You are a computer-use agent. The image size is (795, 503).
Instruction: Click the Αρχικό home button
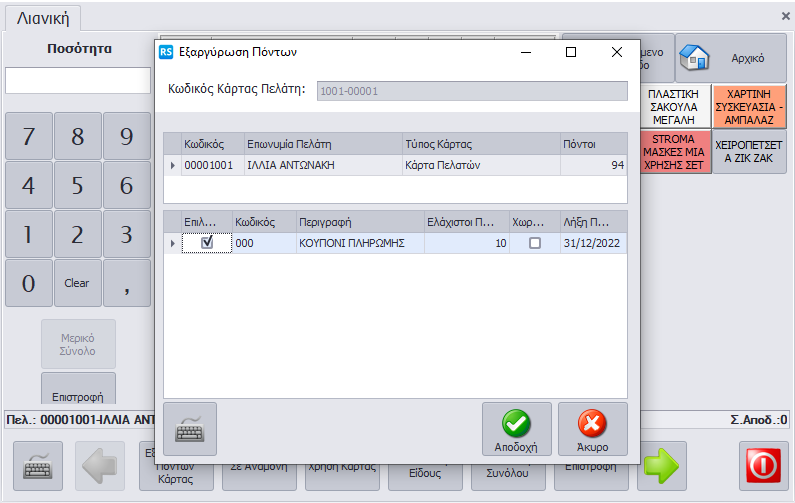pos(730,59)
